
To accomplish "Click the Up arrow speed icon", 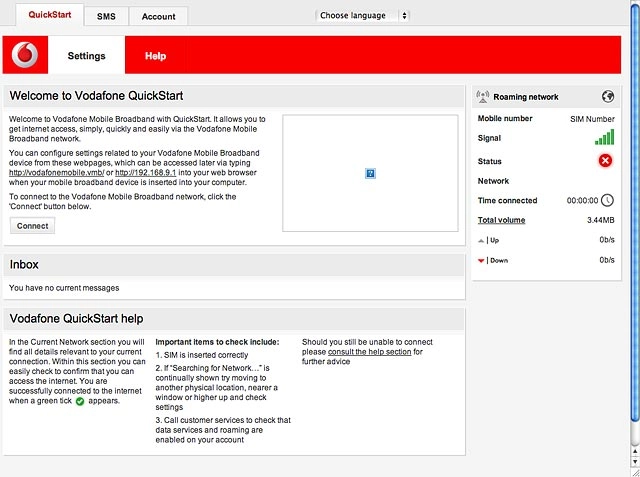I will (x=481, y=241).
